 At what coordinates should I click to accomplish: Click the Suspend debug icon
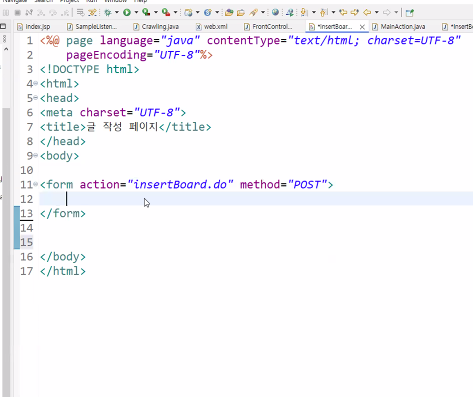tap(6, 13)
